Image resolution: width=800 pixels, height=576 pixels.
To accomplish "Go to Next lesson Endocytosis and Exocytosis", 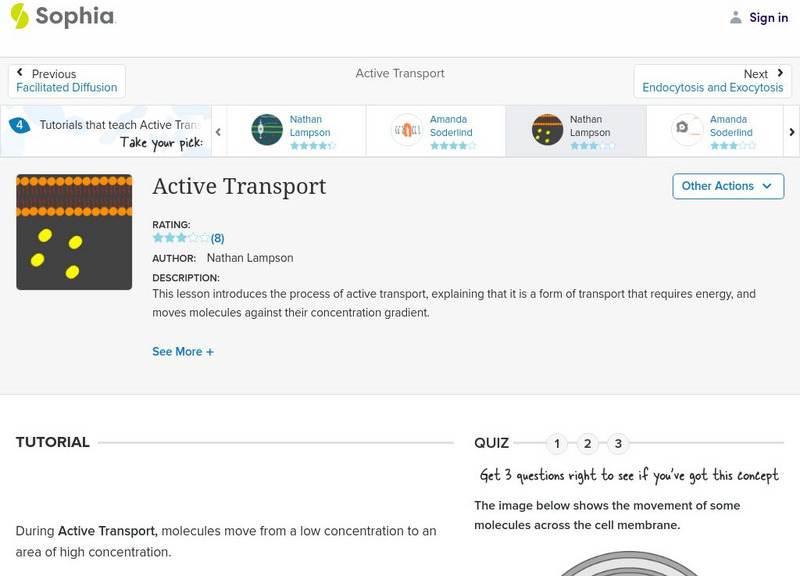I will [712, 81].
